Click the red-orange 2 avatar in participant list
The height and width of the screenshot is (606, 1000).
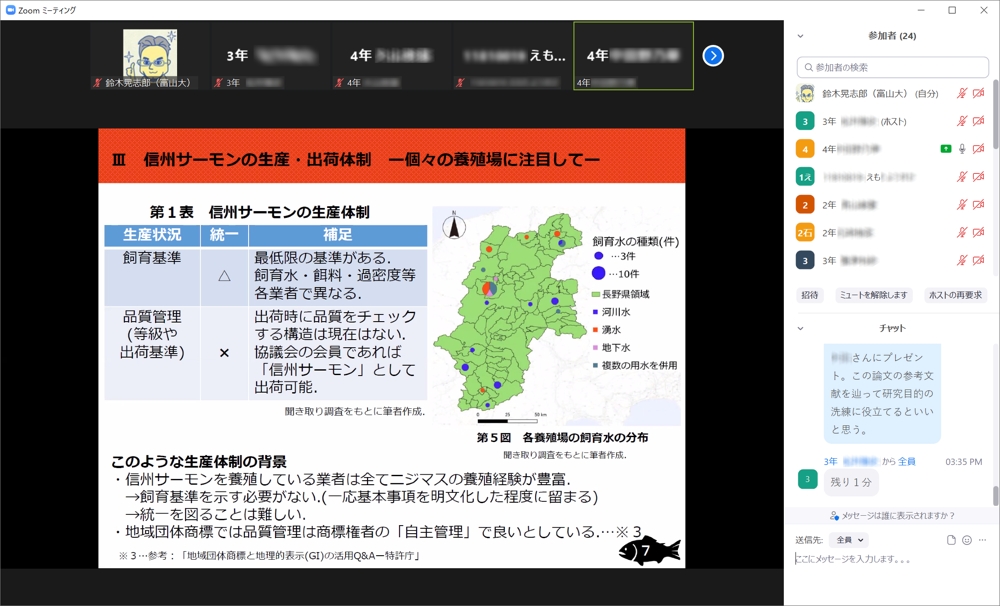805,205
